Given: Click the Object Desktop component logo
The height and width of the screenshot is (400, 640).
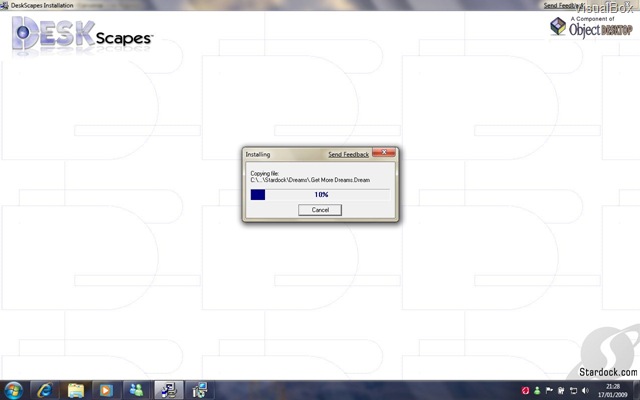Looking at the screenshot, I should coord(591,27).
